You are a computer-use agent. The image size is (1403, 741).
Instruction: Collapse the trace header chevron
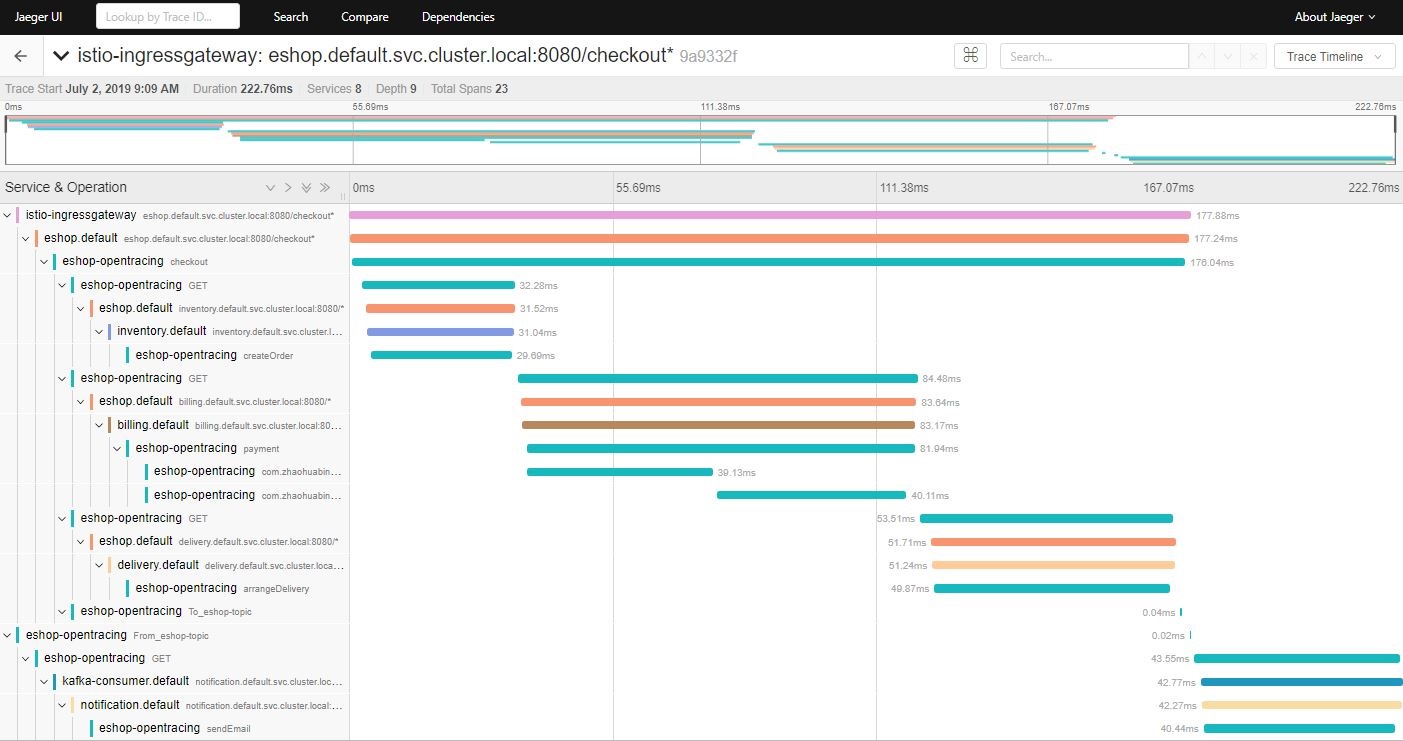point(61,56)
